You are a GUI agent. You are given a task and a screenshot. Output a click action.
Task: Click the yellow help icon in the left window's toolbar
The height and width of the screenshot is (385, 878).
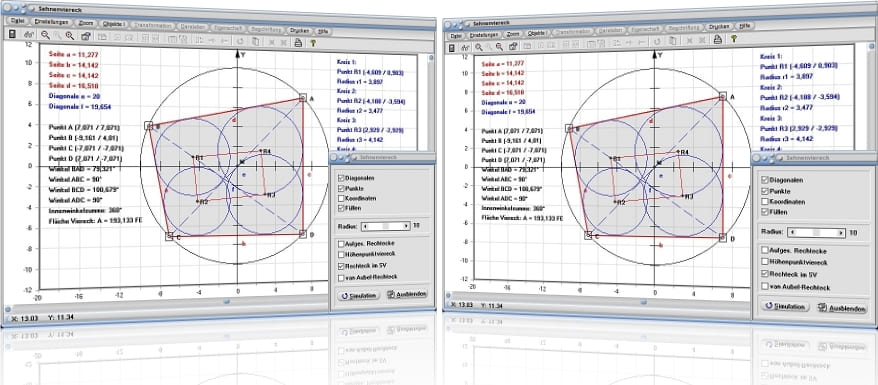(x=314, y=41)
